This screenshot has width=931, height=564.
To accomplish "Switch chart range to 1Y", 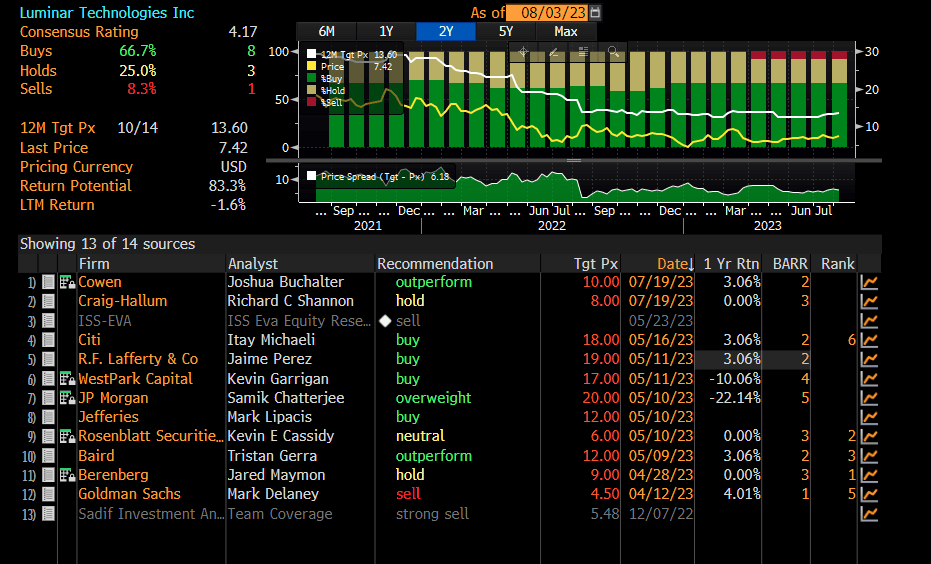I will (387, 31).
